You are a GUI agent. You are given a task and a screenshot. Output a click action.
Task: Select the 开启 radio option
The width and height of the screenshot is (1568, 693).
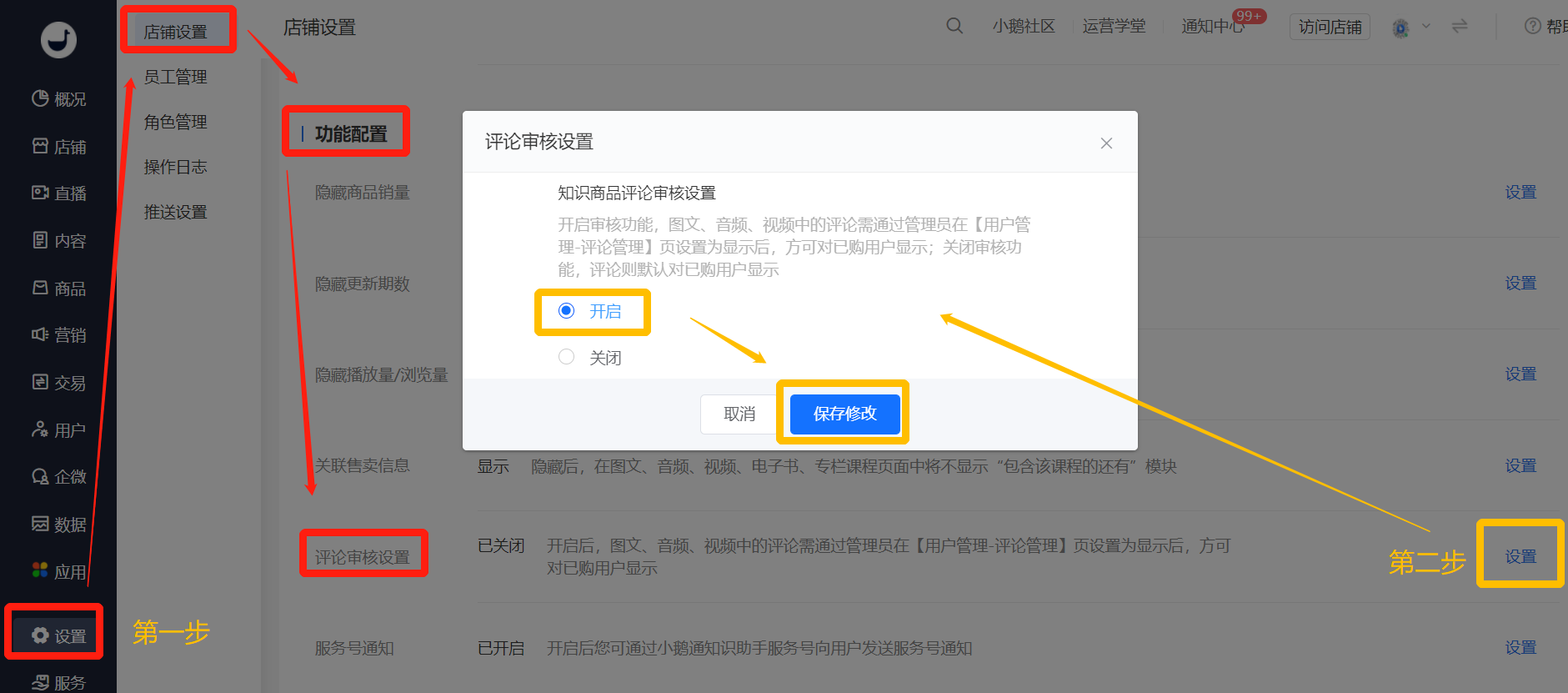click(567, 311)
